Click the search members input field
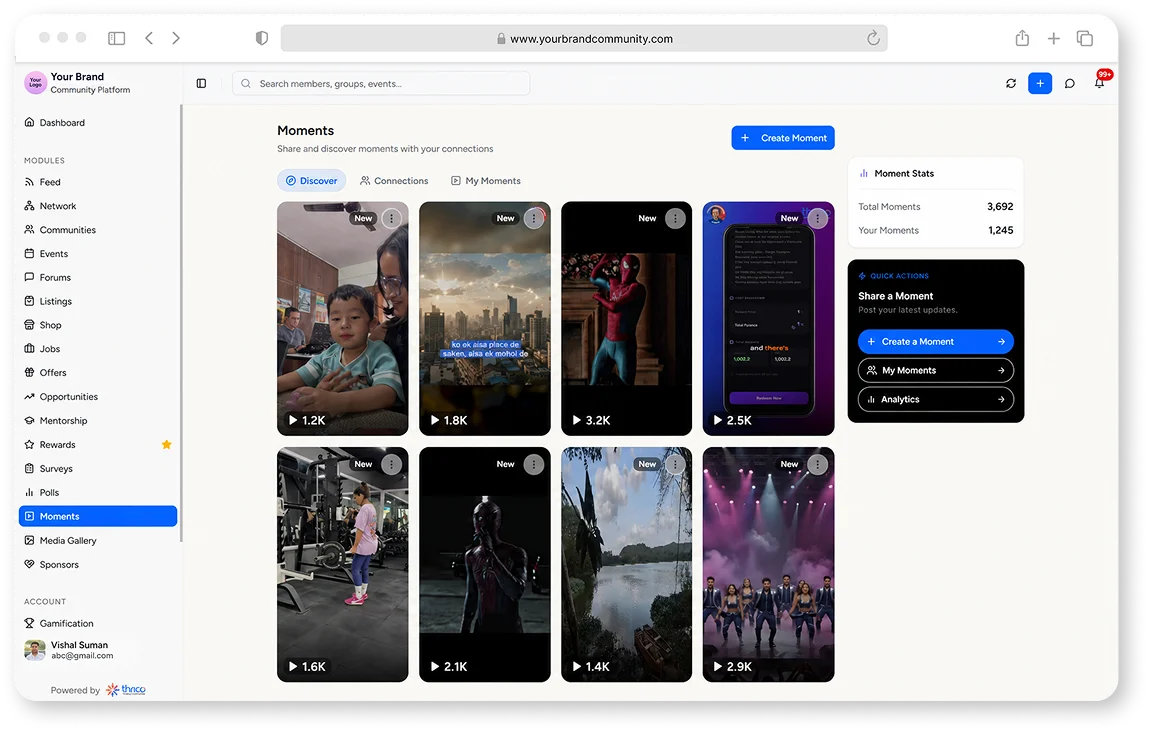Viewport: 1149px width, 732px height. (x=381, y=84)
